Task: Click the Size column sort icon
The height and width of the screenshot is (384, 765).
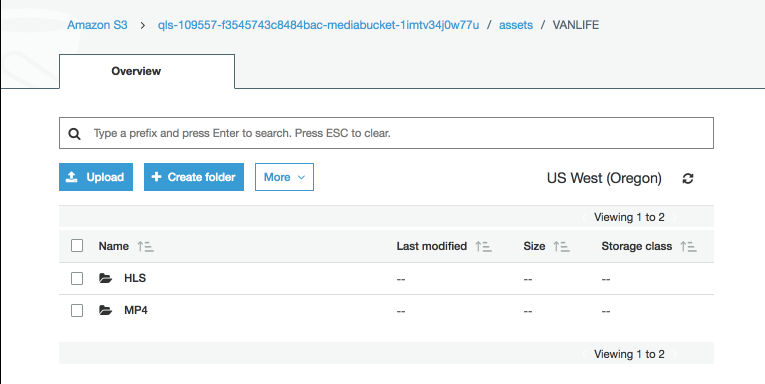Action: [x=562, y=246]
